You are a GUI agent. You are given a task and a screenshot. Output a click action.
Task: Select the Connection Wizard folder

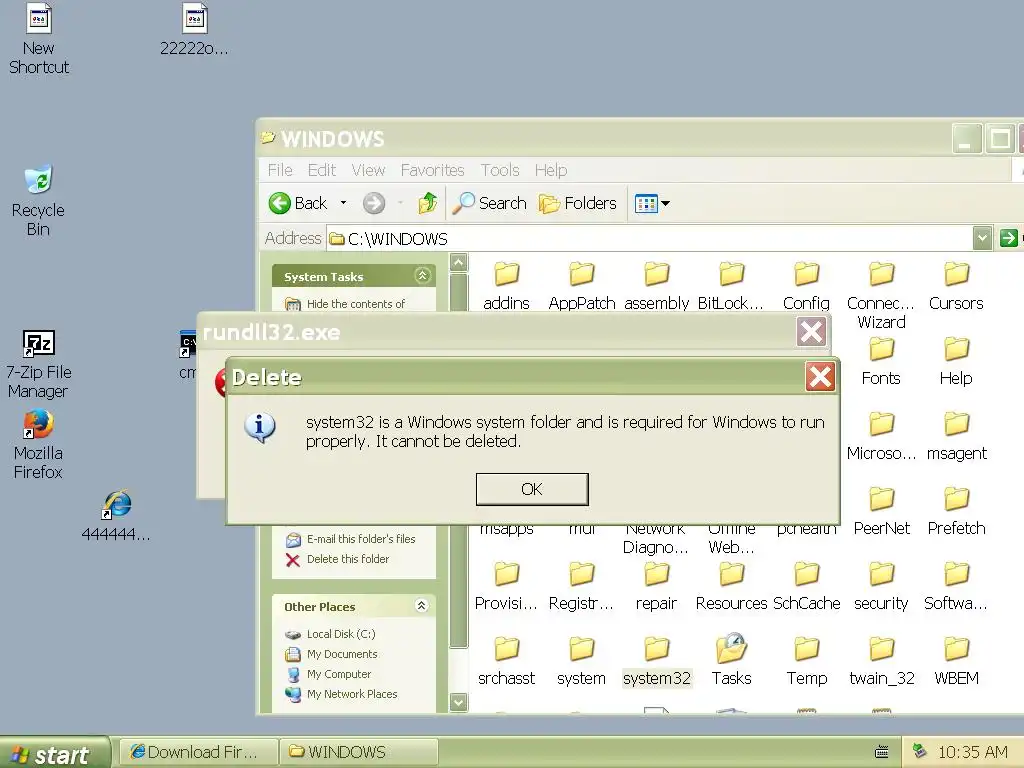click(x=881, y=295)
